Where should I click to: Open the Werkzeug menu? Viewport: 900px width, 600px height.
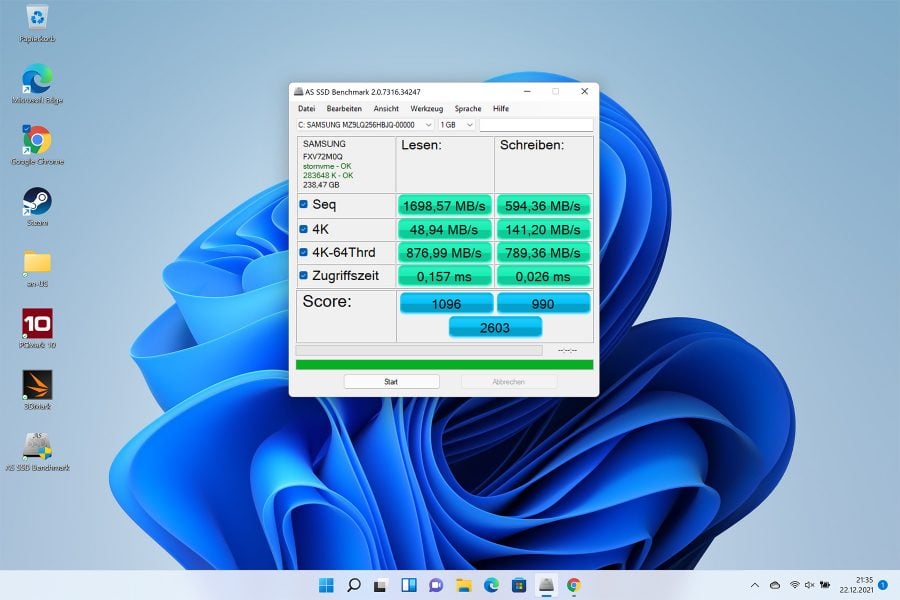[426, 109]
